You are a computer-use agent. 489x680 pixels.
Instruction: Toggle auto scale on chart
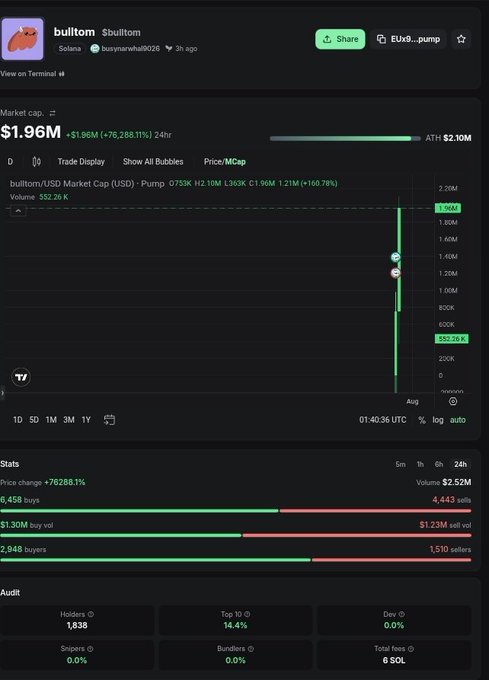458,420
